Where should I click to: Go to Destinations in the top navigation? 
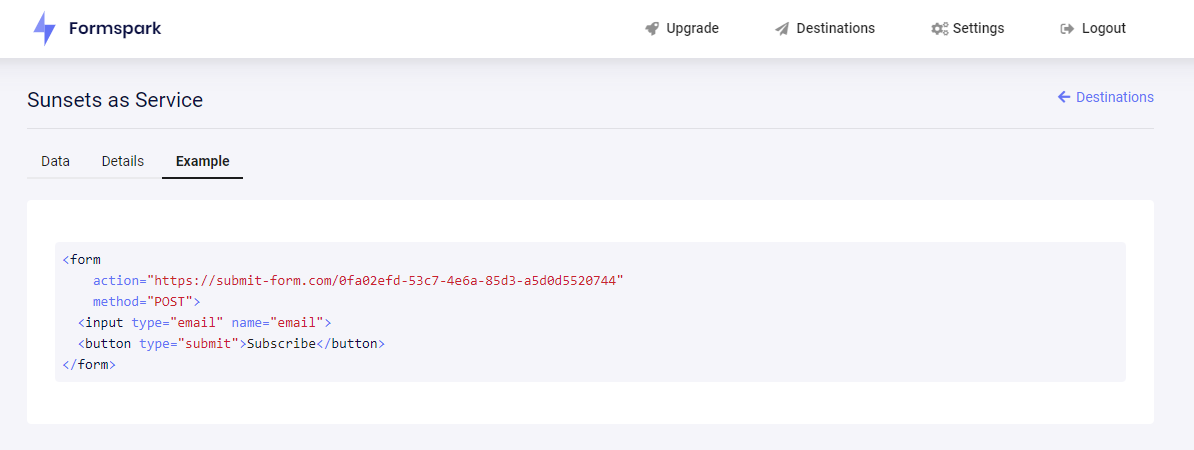tap(825, 29)
